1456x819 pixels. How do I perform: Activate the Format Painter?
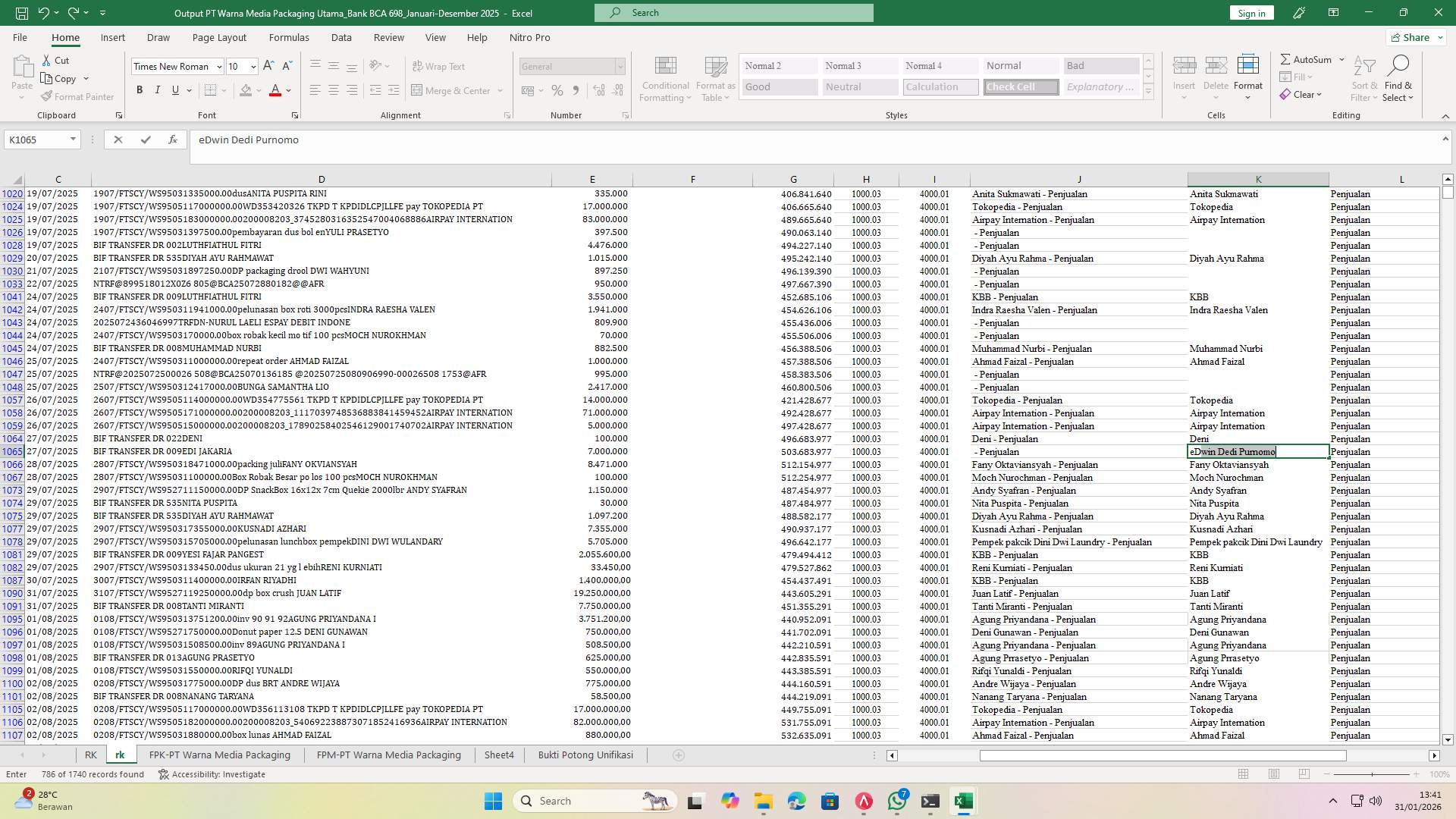[77, 96]
